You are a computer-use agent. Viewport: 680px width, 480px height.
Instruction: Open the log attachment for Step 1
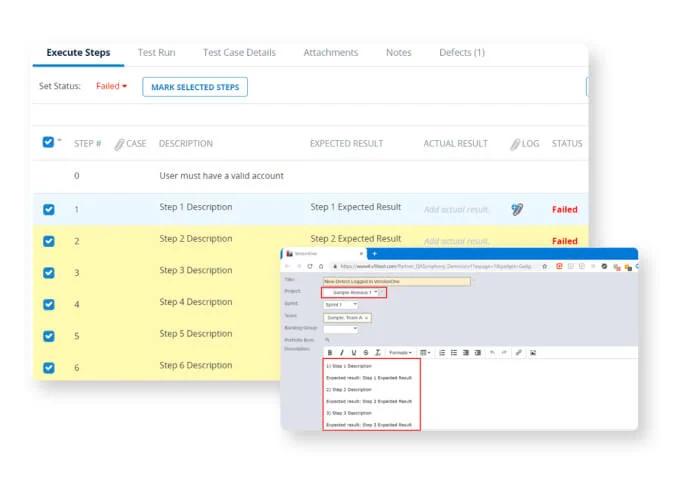(x=517, y=209)
